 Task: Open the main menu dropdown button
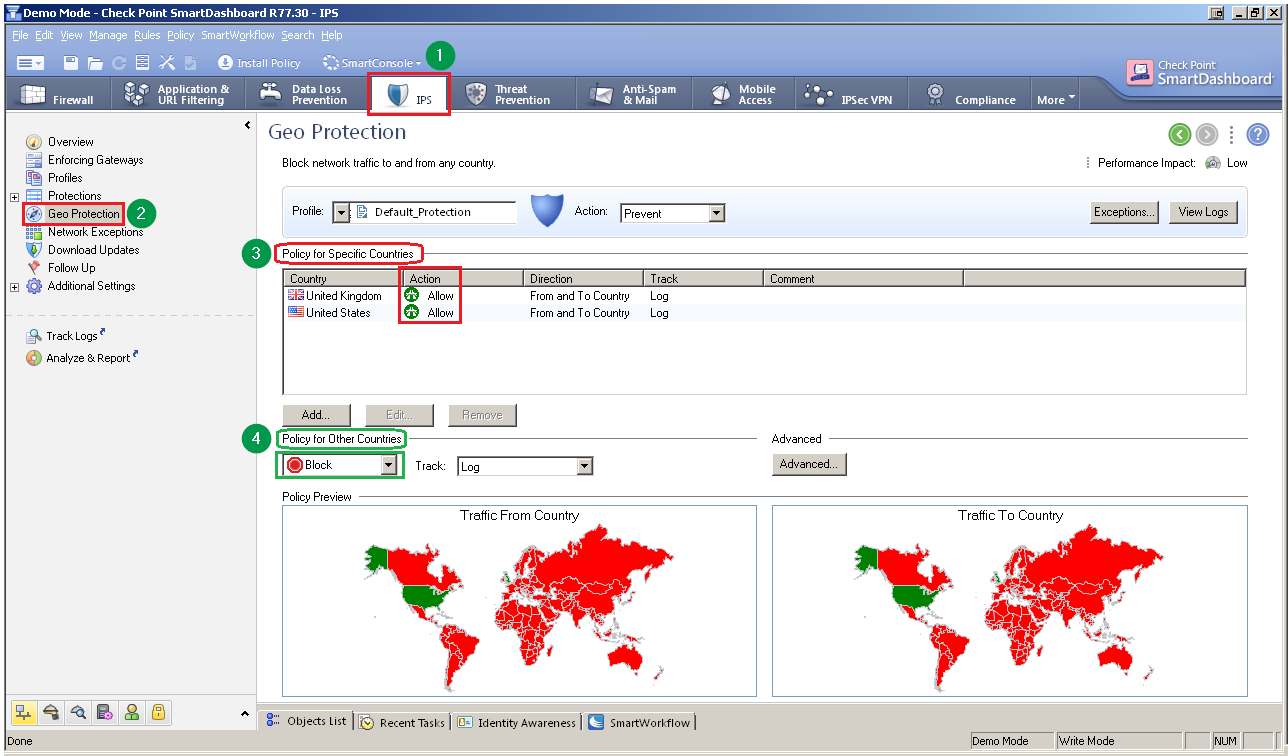click(x=30, y=63)
